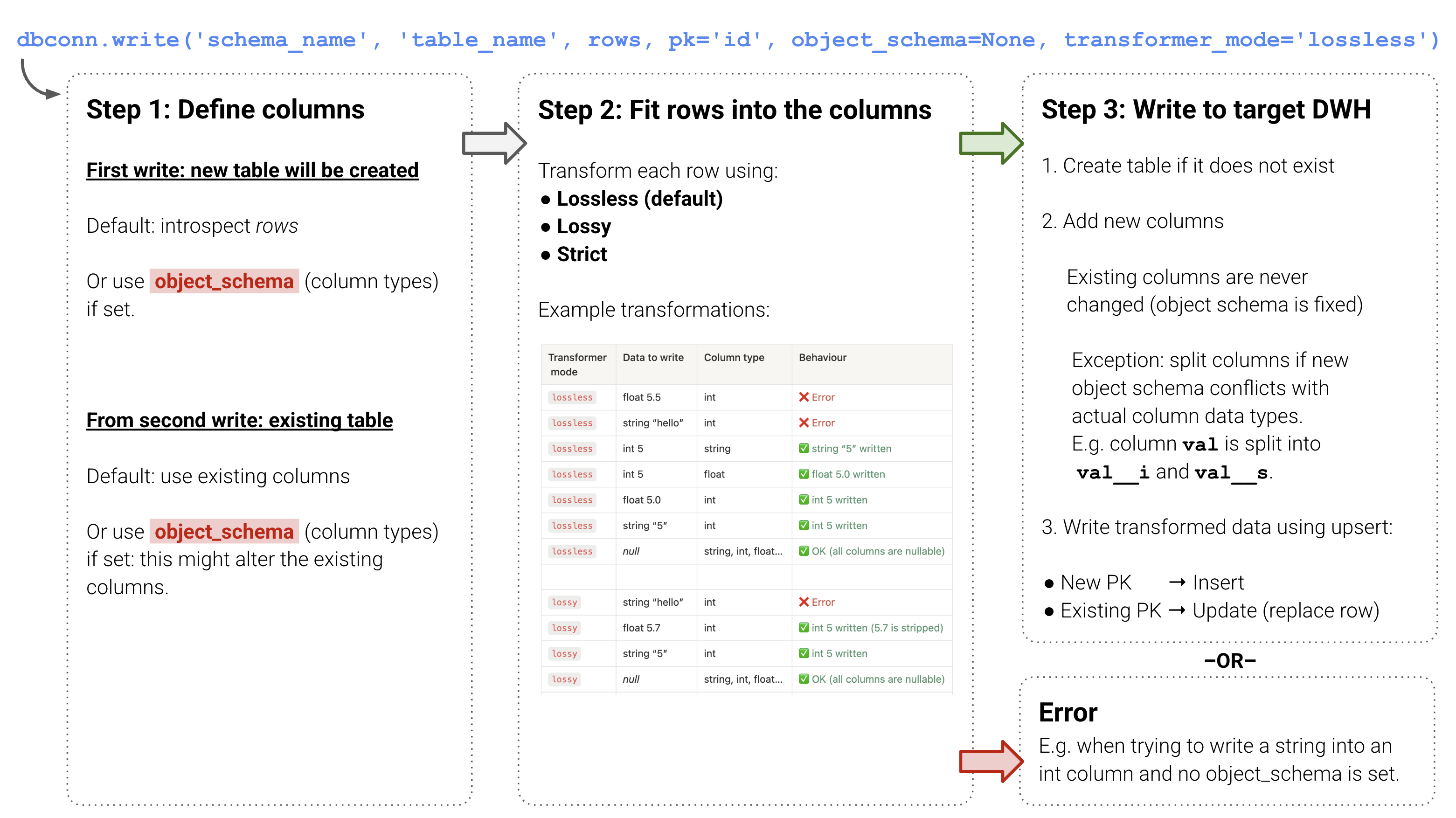
Task: Click "From second write: existing table" heading
Action: [239, 420]
